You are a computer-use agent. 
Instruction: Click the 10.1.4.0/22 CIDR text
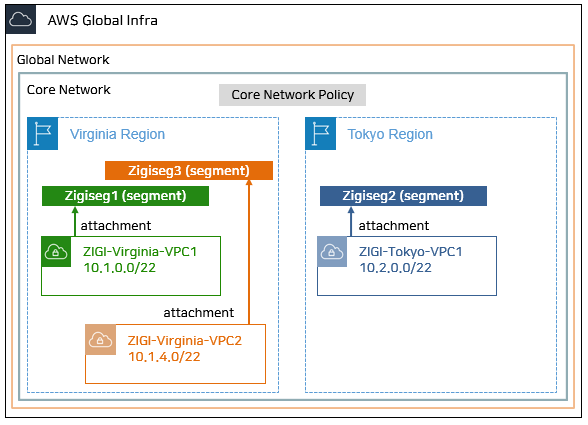[x=164, y=357]
